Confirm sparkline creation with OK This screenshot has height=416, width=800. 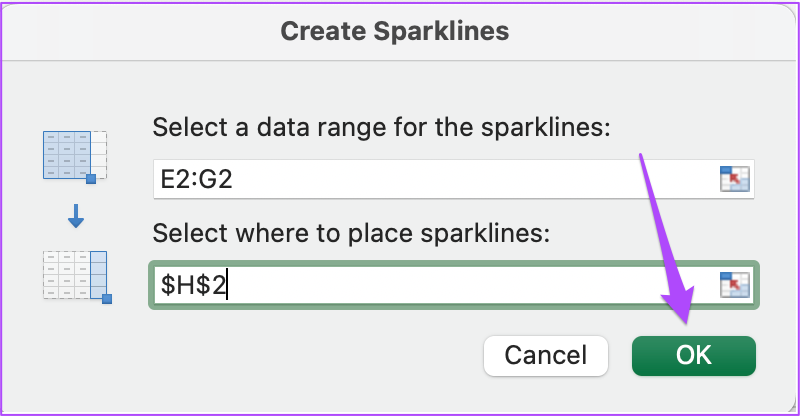coord(693,355)
